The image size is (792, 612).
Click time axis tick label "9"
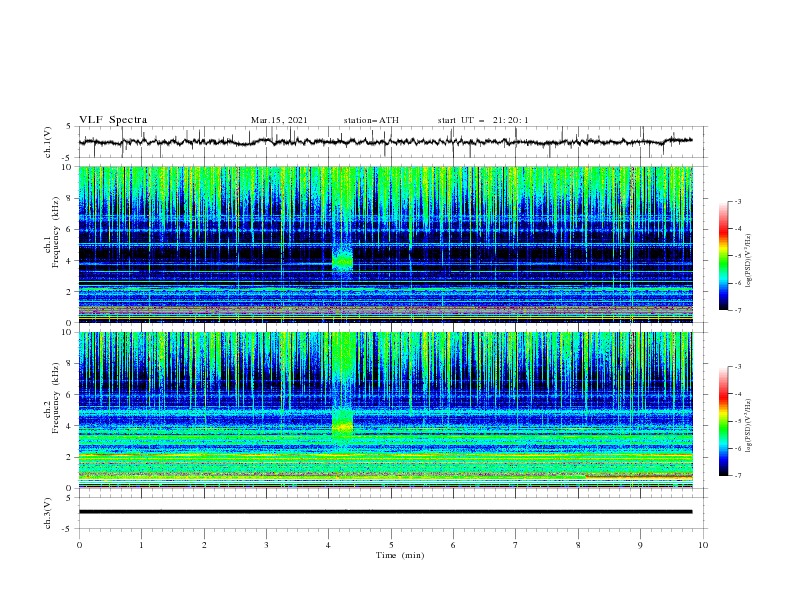[640, 545]
